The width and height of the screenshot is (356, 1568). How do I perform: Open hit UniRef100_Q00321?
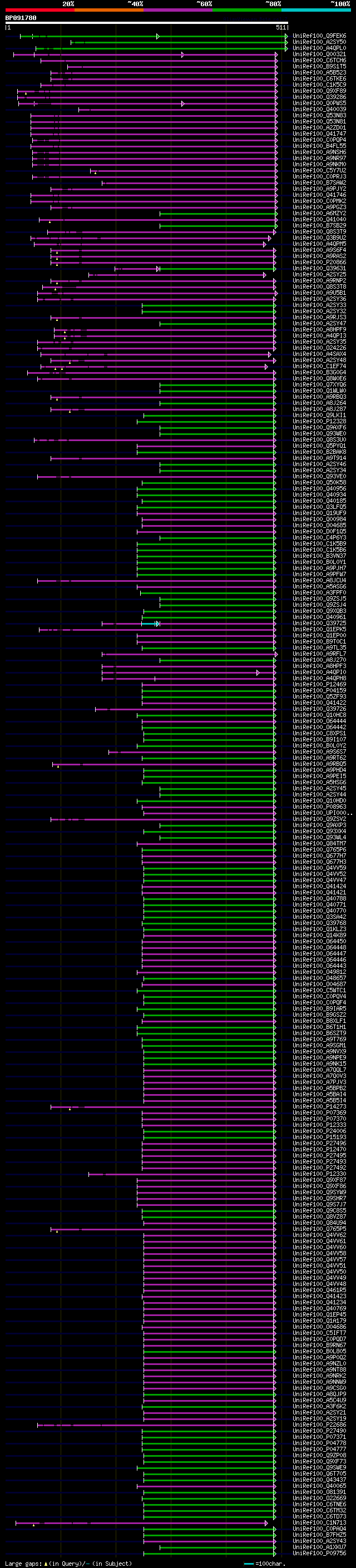click(x=319, y=54)
